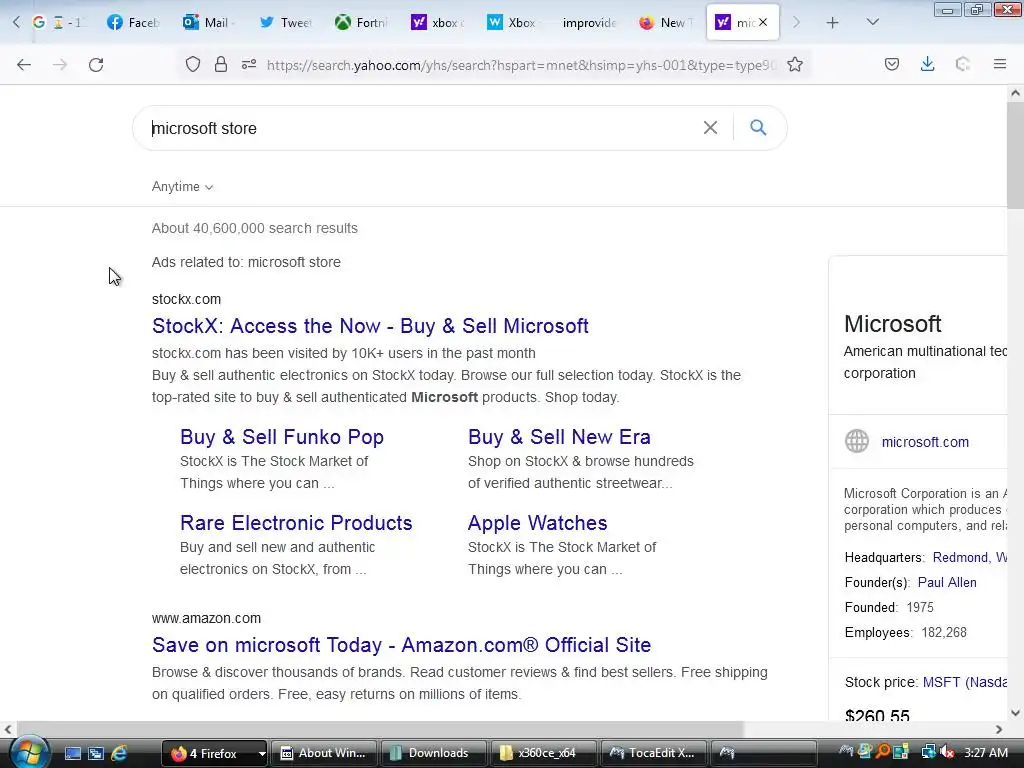
Task: Switch to x360ce_x64 folder taskbar button
Action: point(543,753)
